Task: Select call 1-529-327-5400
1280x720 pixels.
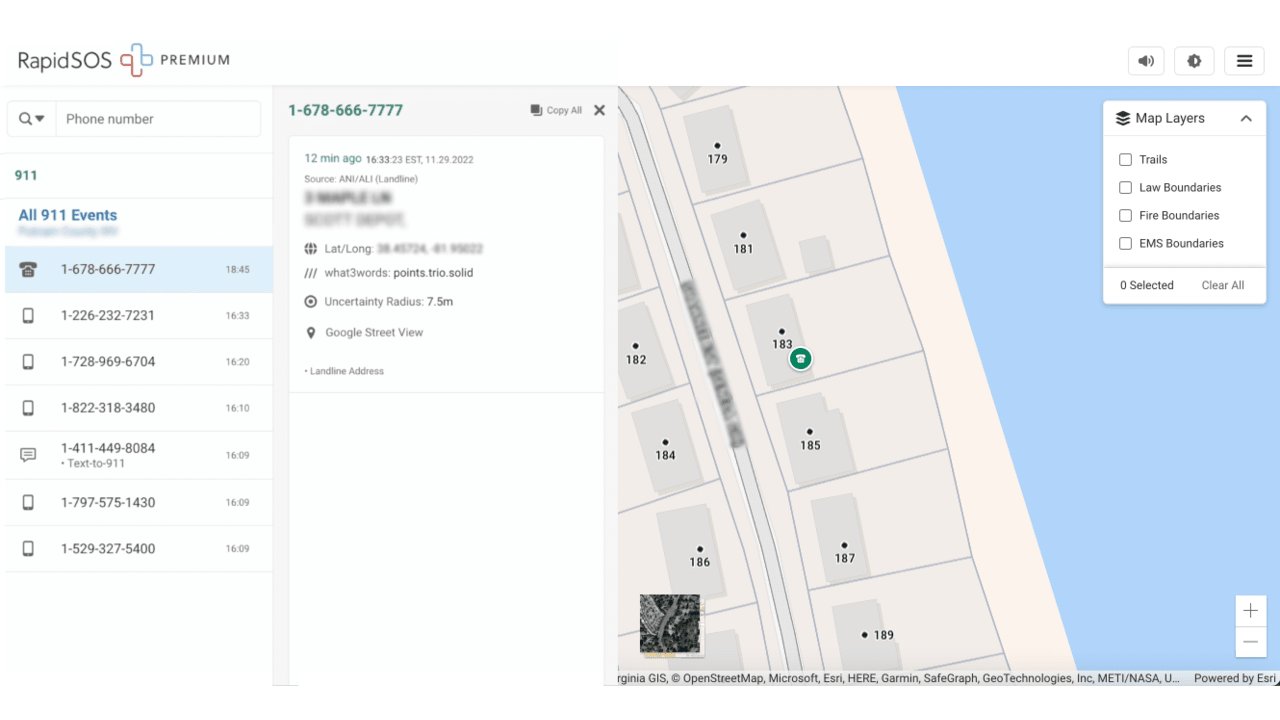Action: 139,549
